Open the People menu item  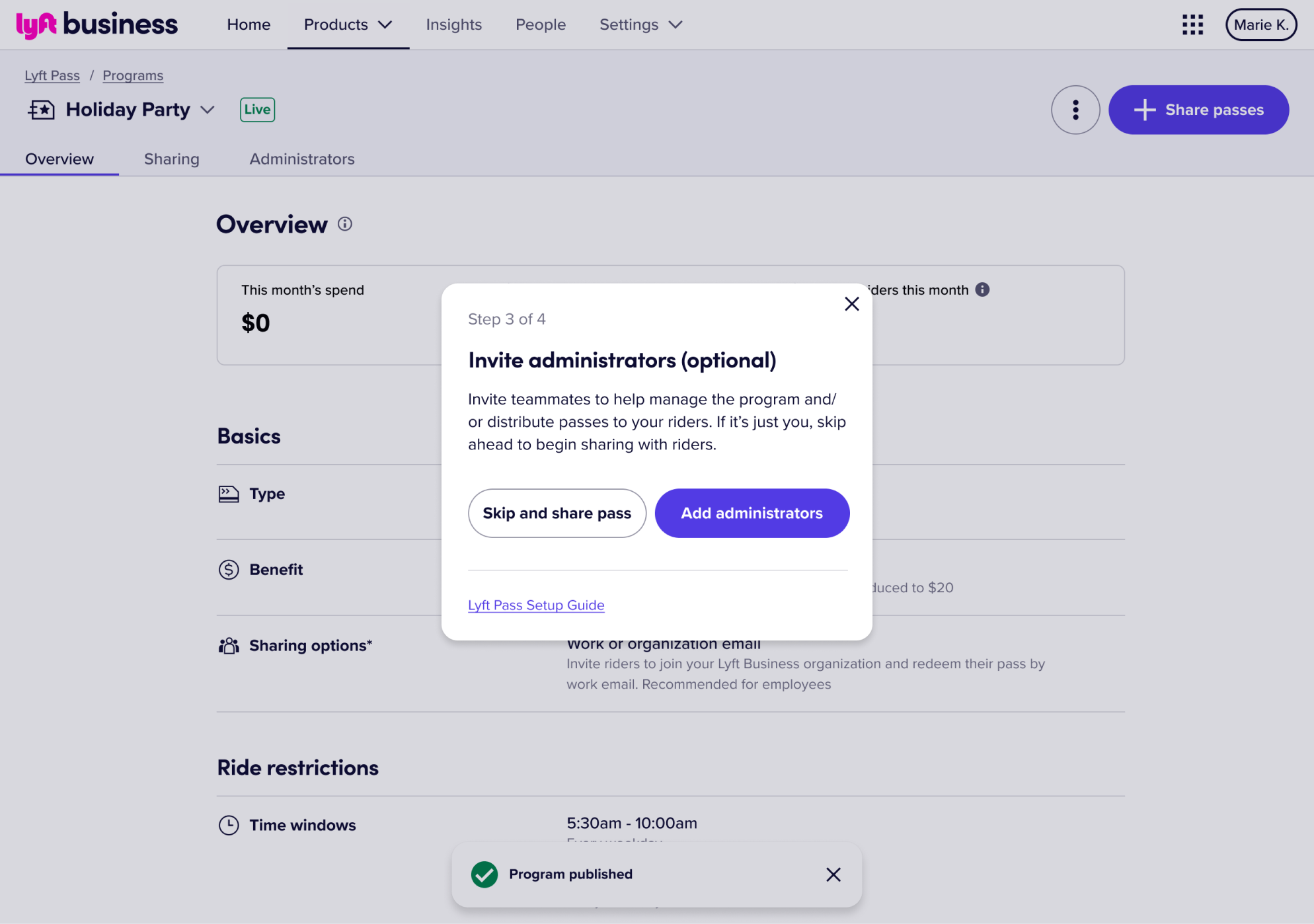(x=541, y=25)
